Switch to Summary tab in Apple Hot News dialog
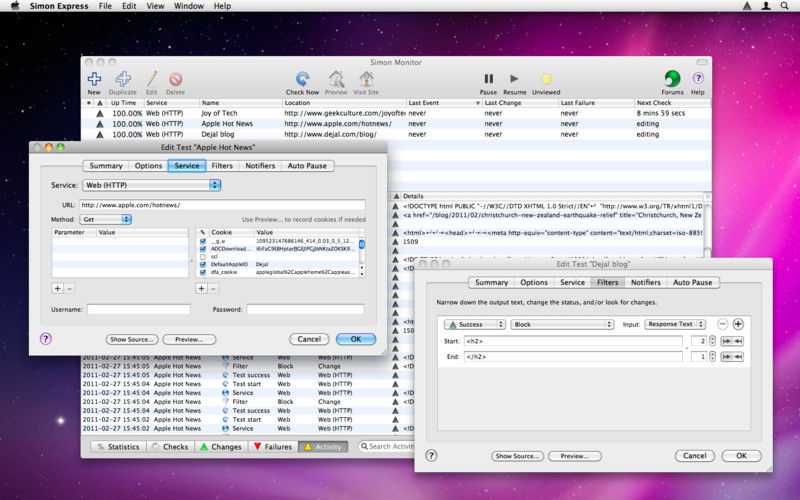800x500 pixels. coord(106,166)
